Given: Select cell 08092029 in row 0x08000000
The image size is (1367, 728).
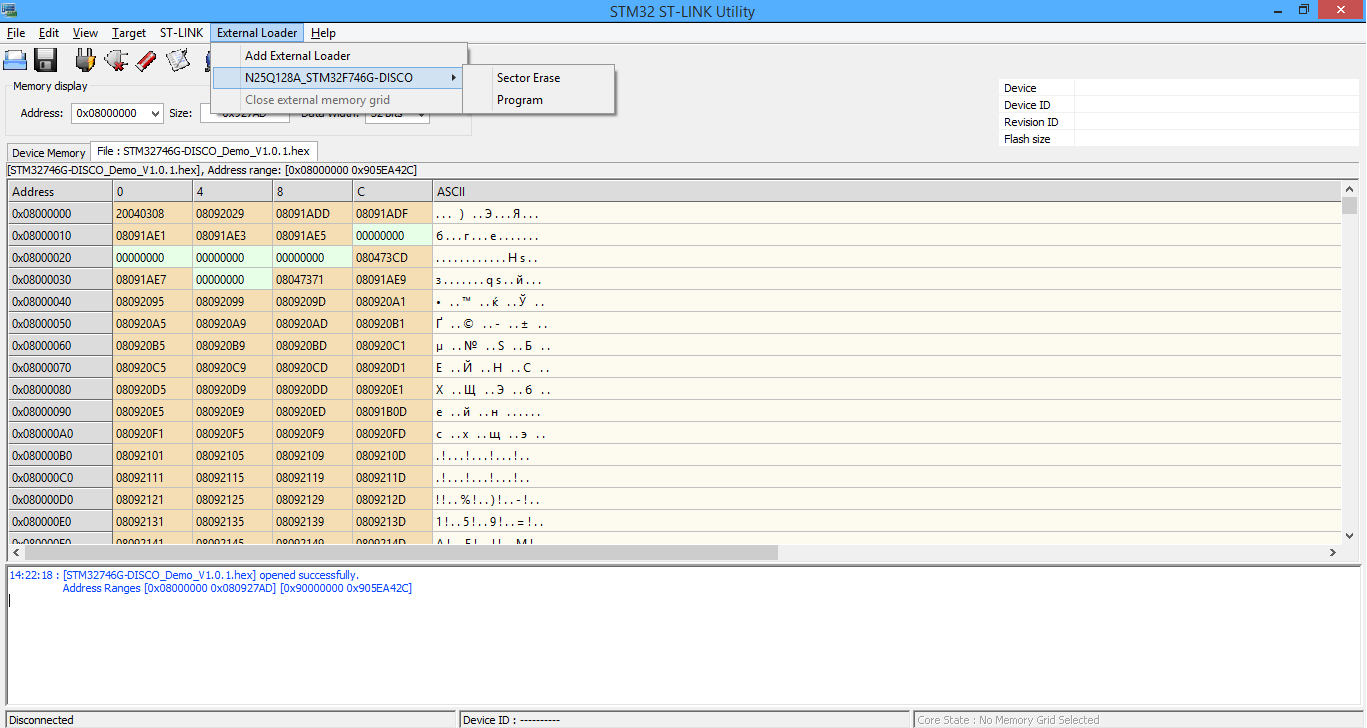Looking at the screenshot, I should 232,213.
